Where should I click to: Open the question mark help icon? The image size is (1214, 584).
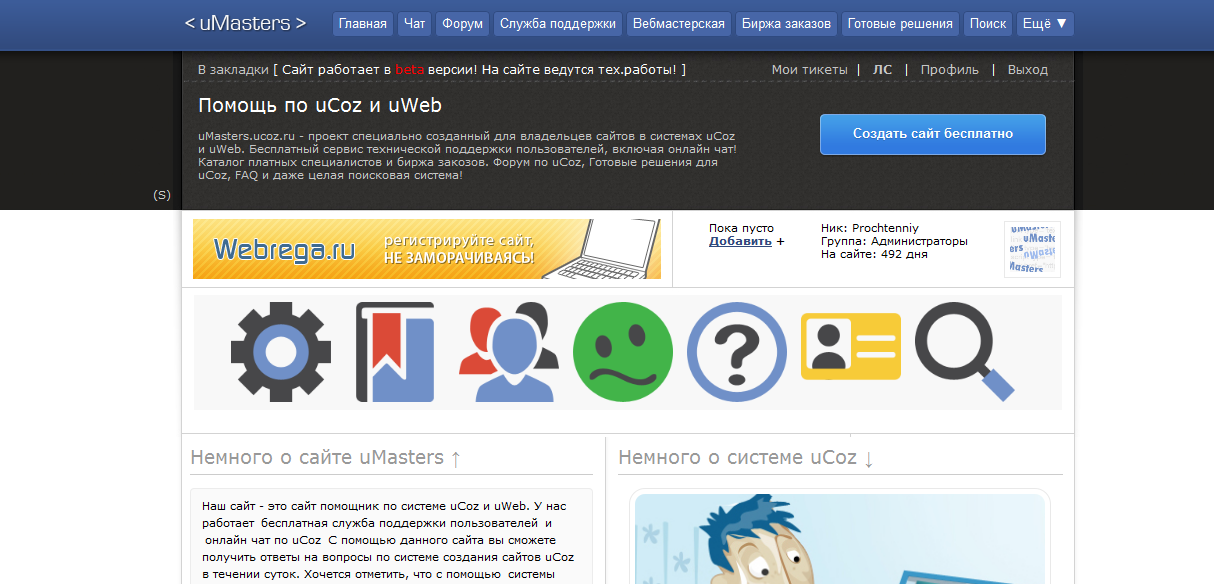point(737,352)
